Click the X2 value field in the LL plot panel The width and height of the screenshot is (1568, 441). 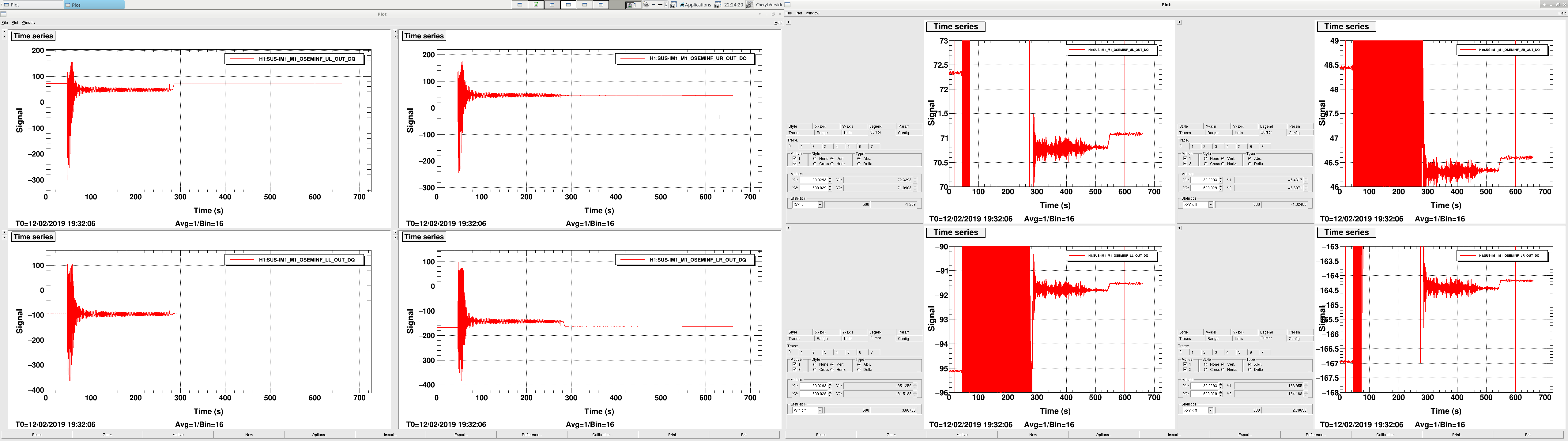[x=813, y=394]
